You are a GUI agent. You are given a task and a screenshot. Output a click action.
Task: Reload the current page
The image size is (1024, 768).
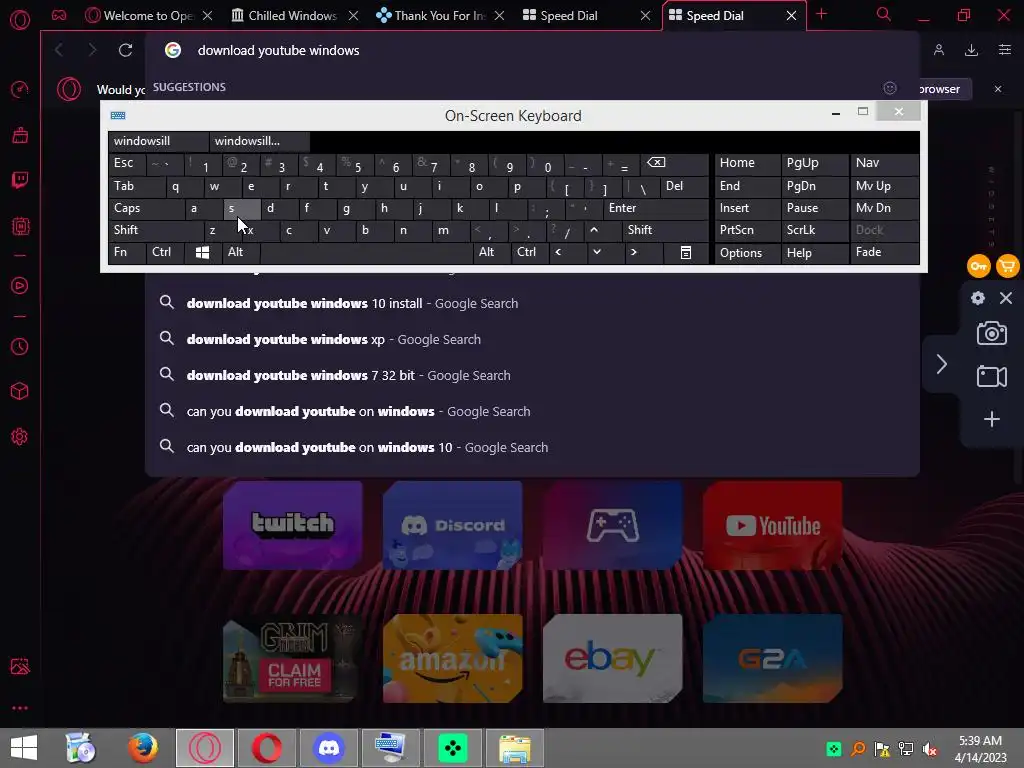125,50
